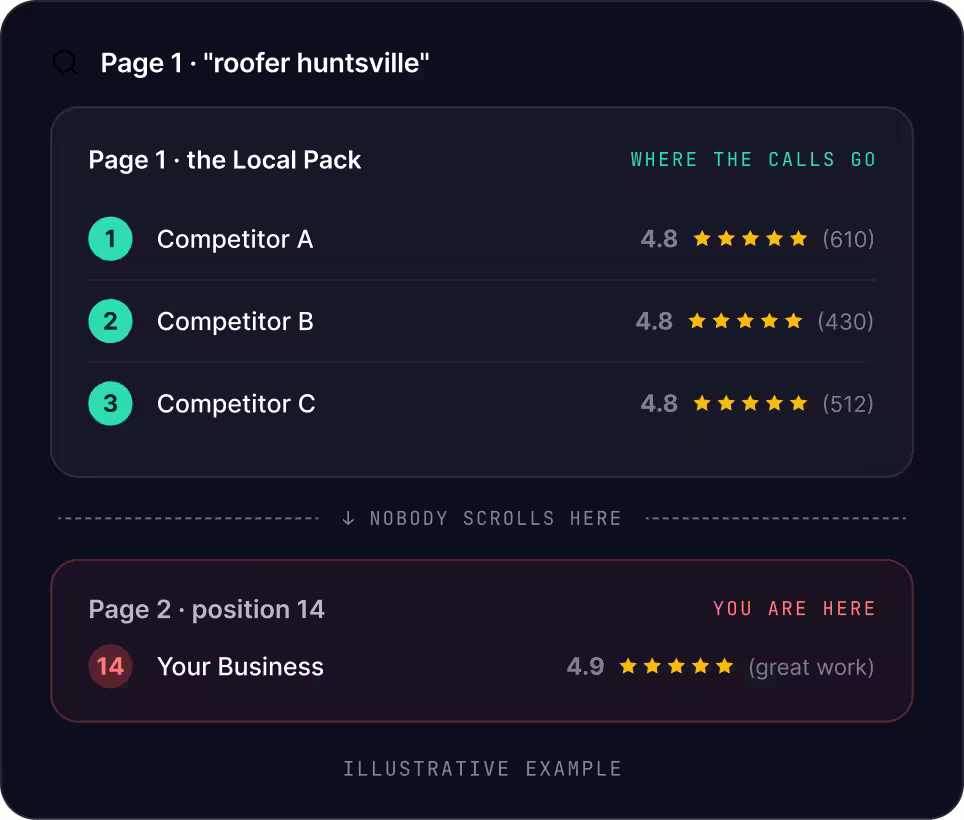Image resolution: width=964 pixels, height=820 pixels.
Task: Click Competitor B's star rating
Action: [745, 321]
